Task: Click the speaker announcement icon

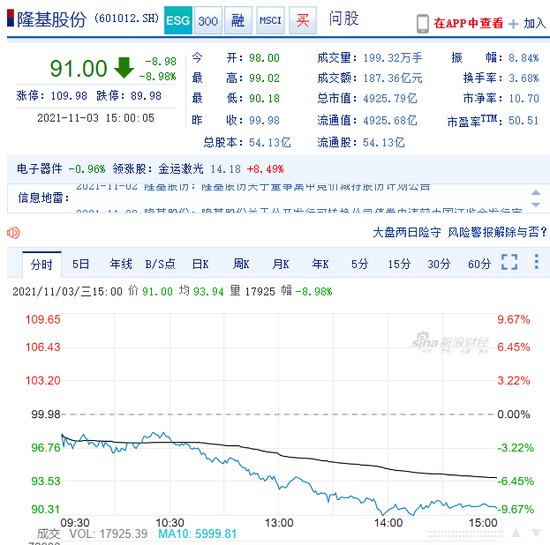Action: tap(13, 233)
